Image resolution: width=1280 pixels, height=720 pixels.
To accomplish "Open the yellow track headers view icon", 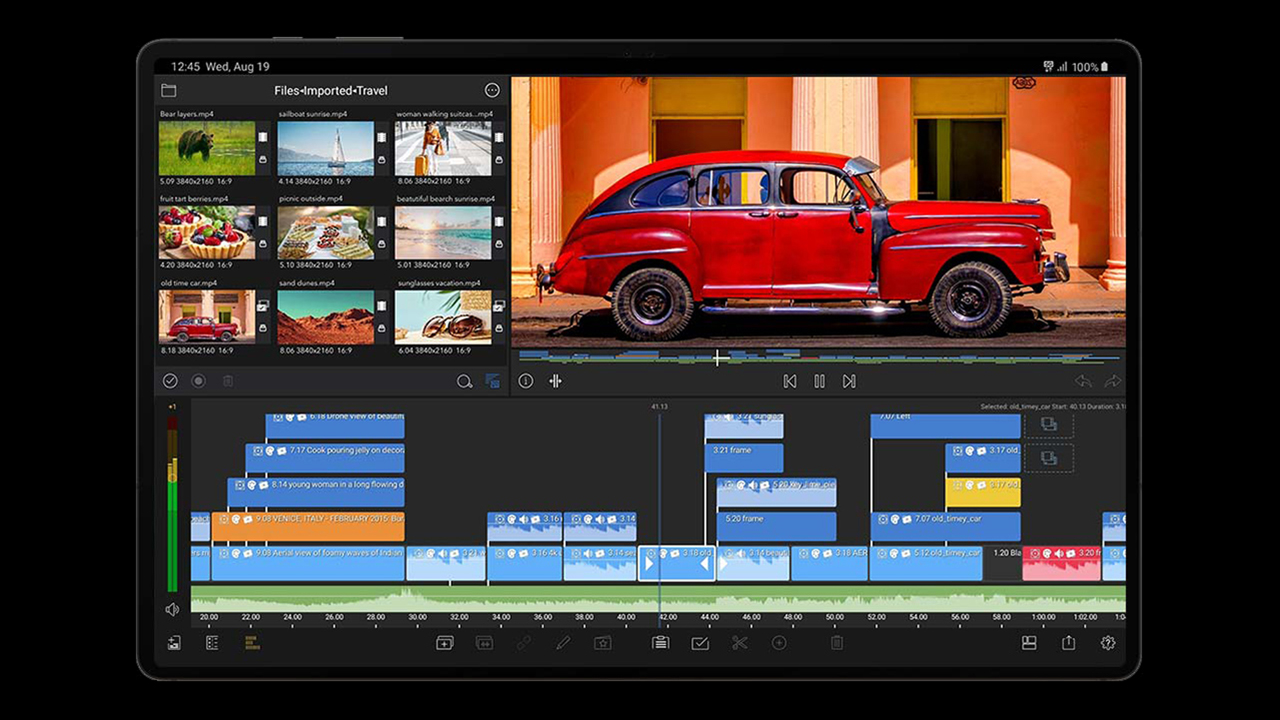I will [251, 643].
